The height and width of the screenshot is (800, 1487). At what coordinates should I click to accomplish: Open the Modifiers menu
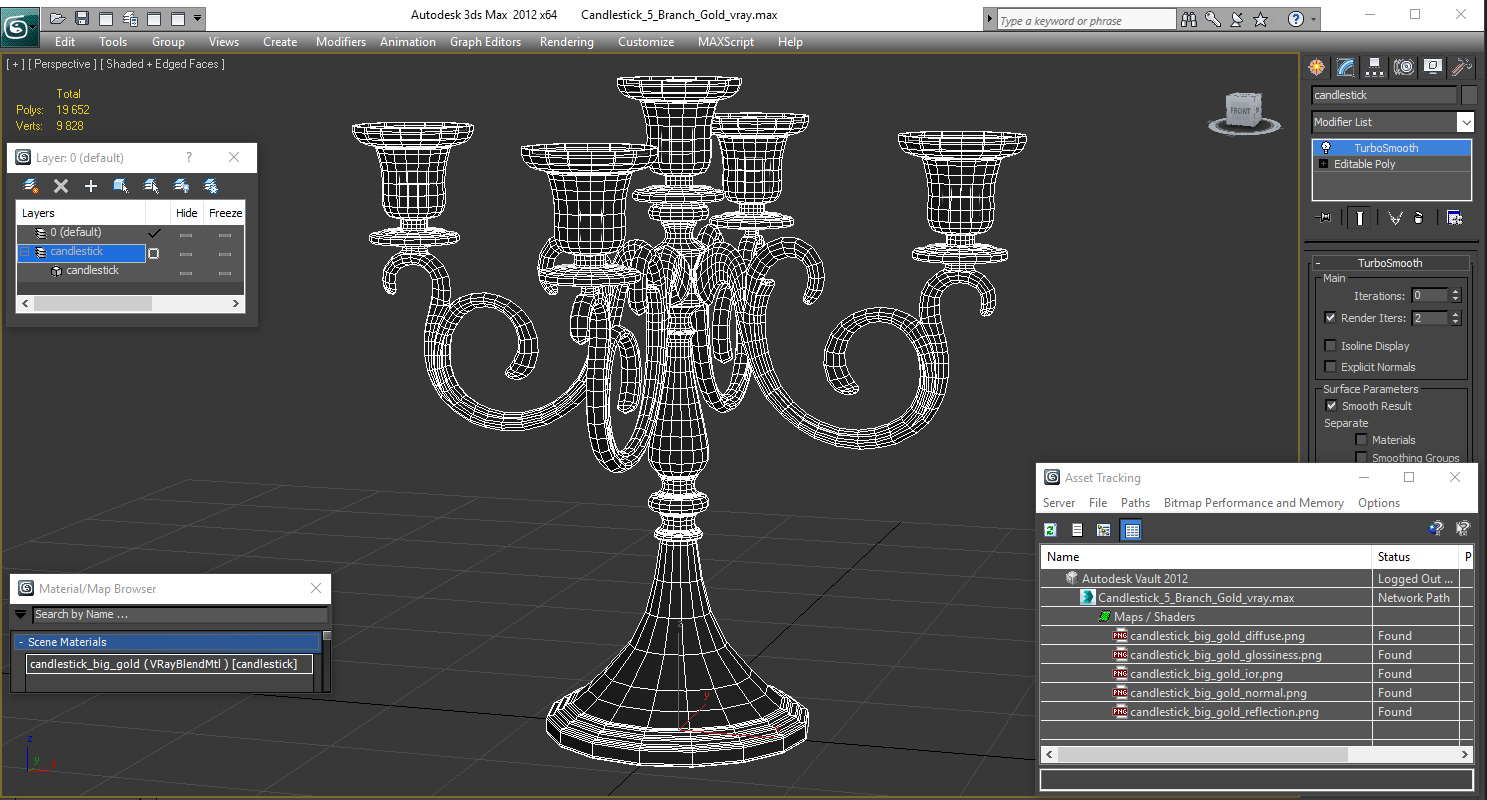pos(341,42)
